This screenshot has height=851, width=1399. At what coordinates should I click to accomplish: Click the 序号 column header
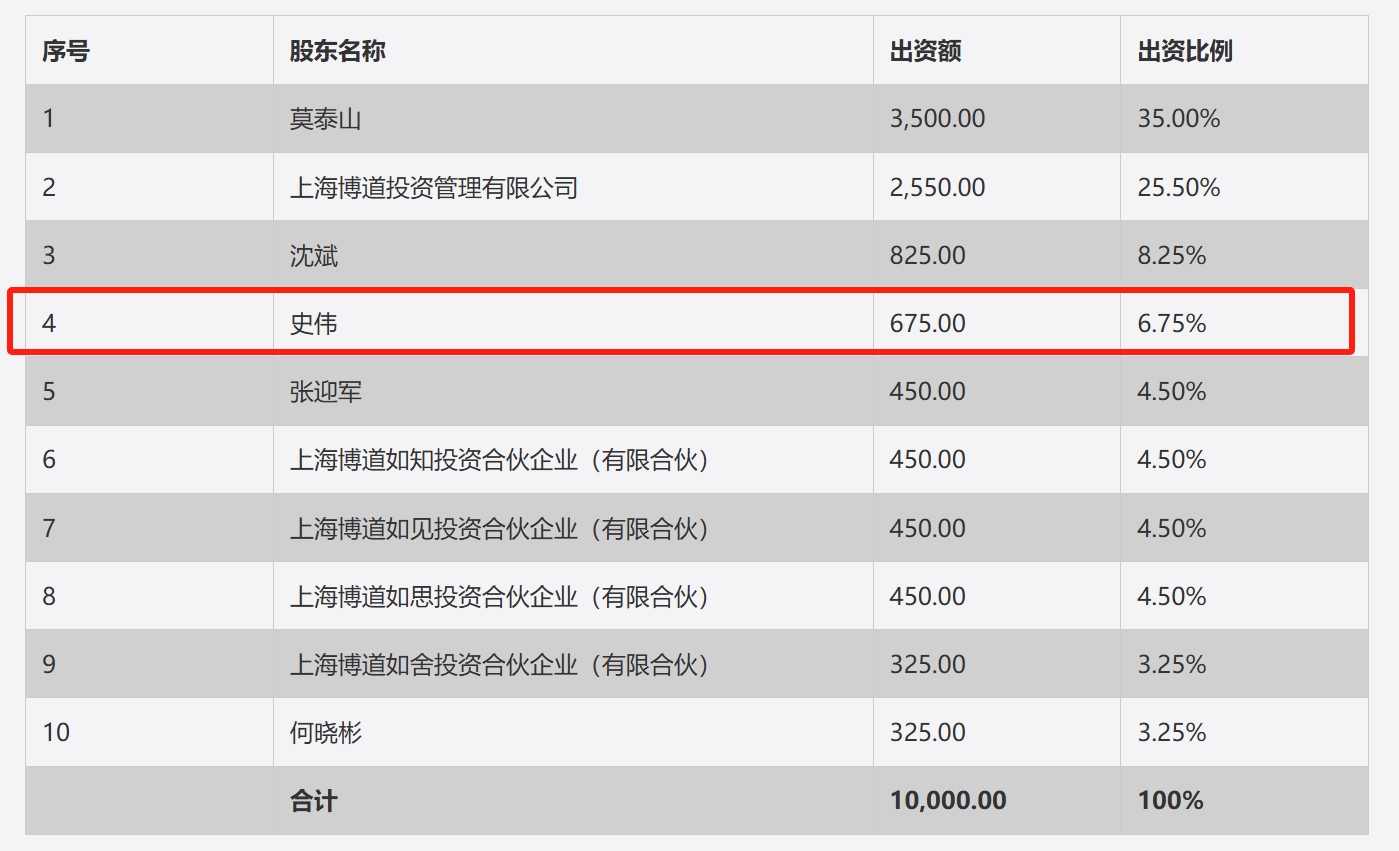66,51
